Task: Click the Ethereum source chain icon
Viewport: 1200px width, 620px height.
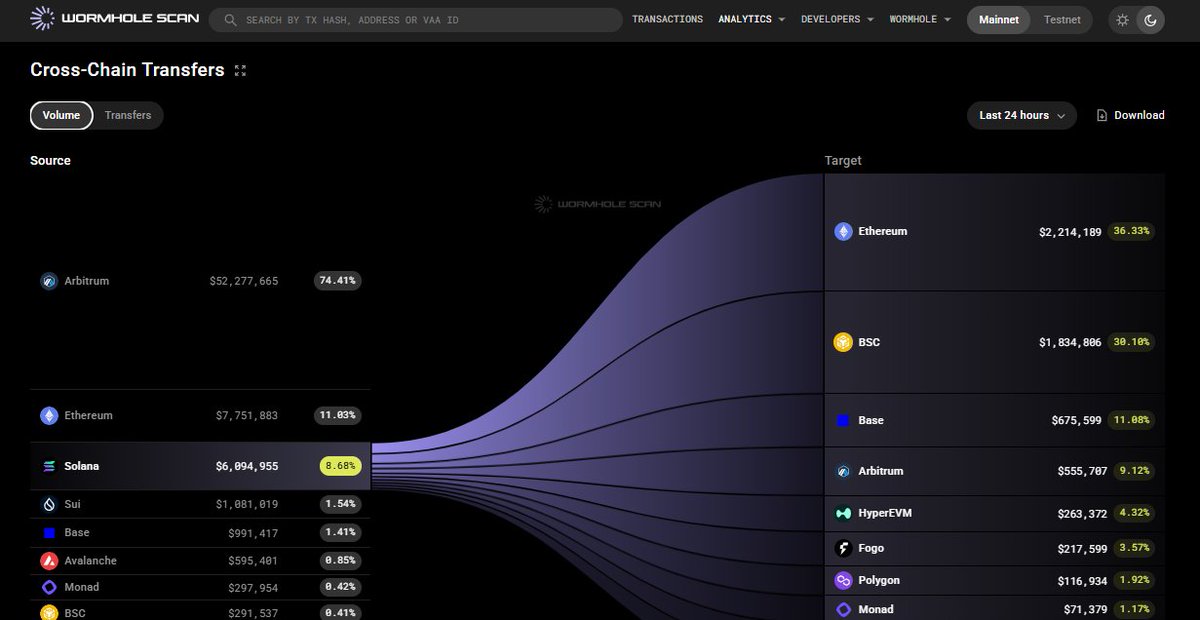Action: pyautogui.click(x=49, y=415)
